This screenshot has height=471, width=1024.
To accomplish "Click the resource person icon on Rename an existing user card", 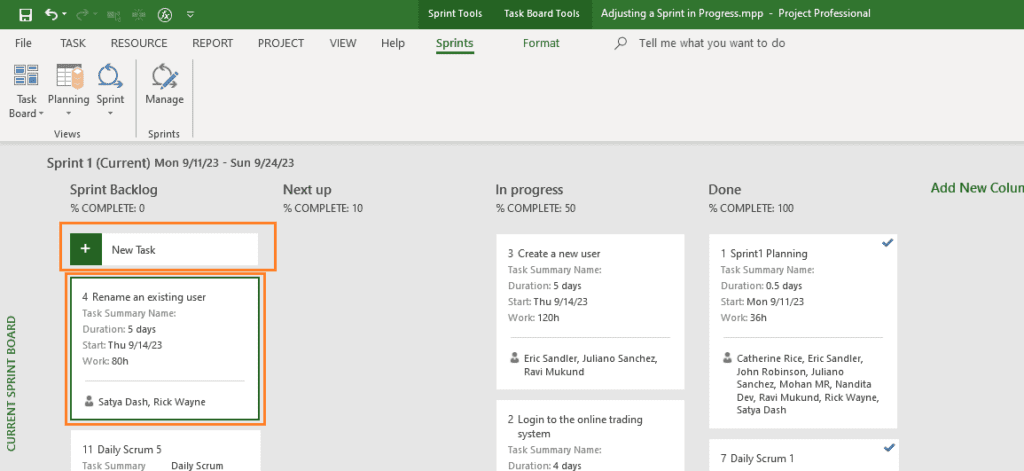I will click(89, 401).
